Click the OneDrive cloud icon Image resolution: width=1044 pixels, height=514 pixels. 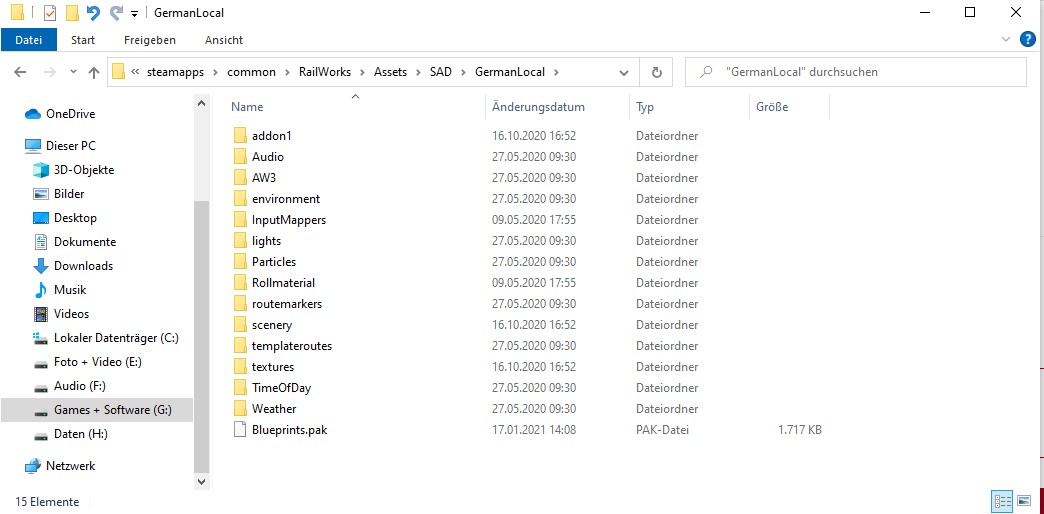(x=32, y=114)
